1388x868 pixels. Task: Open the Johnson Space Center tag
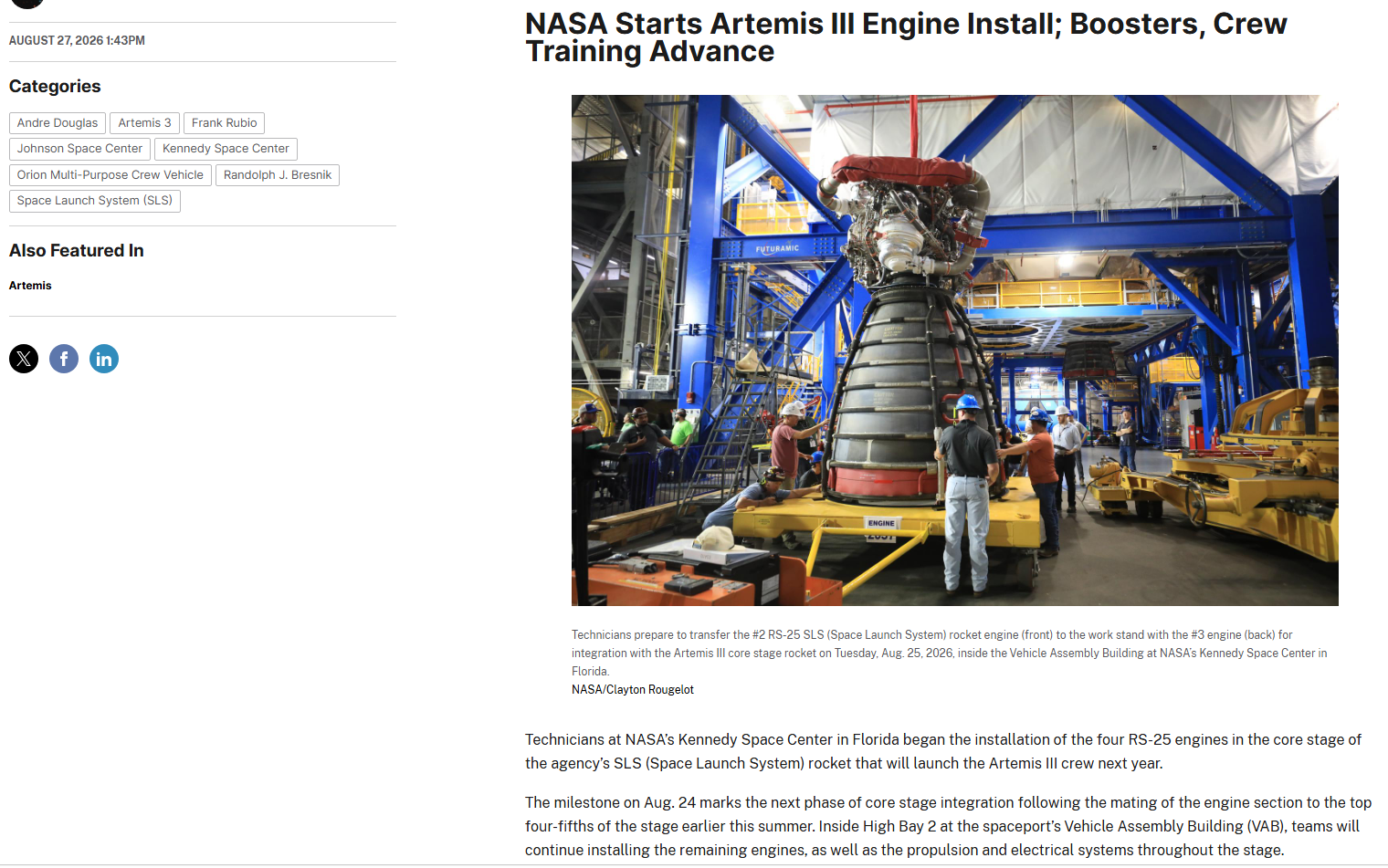coord(79,149)
